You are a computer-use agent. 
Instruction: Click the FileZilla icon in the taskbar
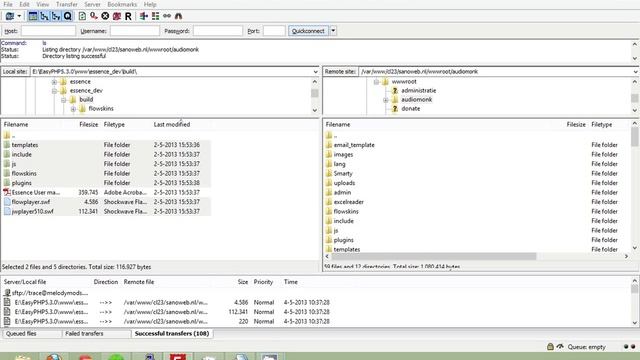[x=178, y=357]
